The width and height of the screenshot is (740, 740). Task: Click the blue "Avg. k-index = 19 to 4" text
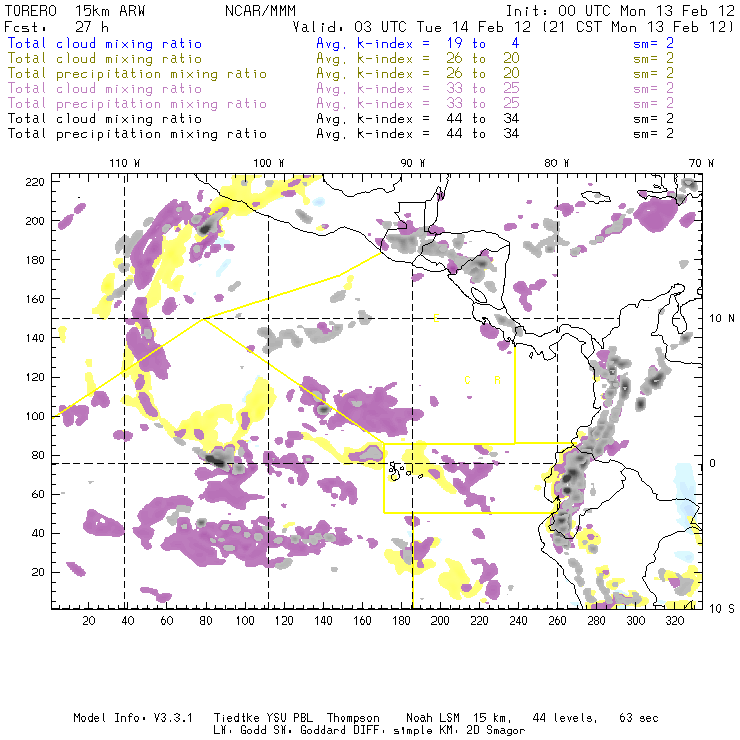pos(418,43)
